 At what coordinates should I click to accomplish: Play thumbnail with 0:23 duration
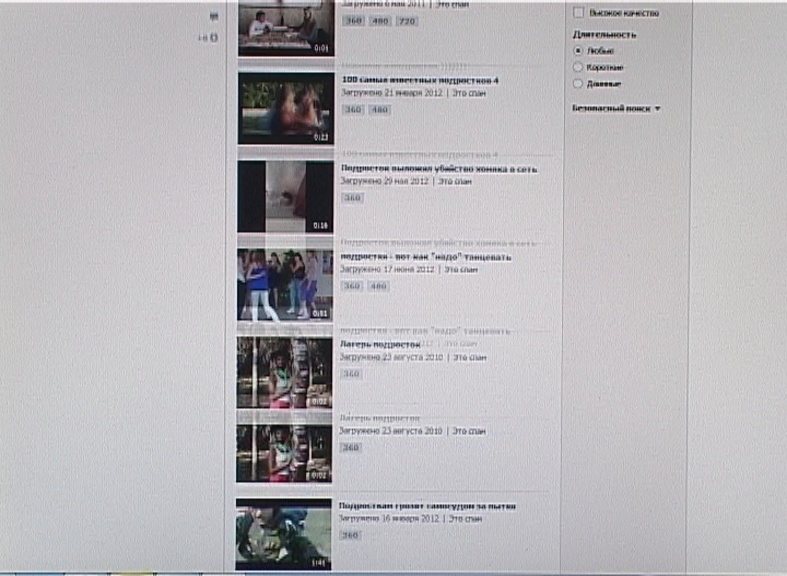tap(286, 108)
